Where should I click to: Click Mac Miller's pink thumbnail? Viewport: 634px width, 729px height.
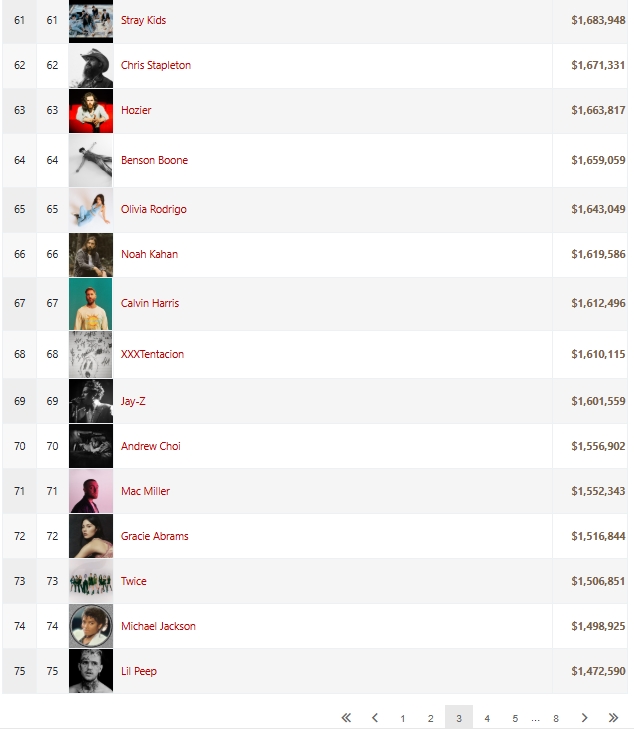[91, 491]
